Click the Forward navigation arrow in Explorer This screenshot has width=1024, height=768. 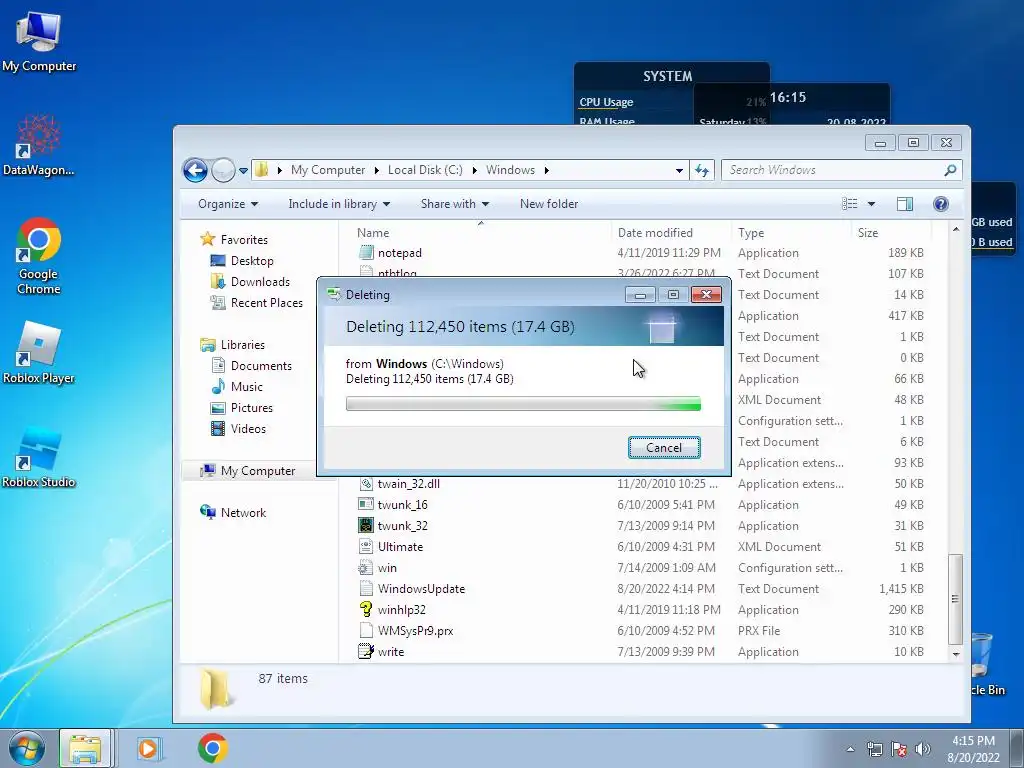point(223,170)
